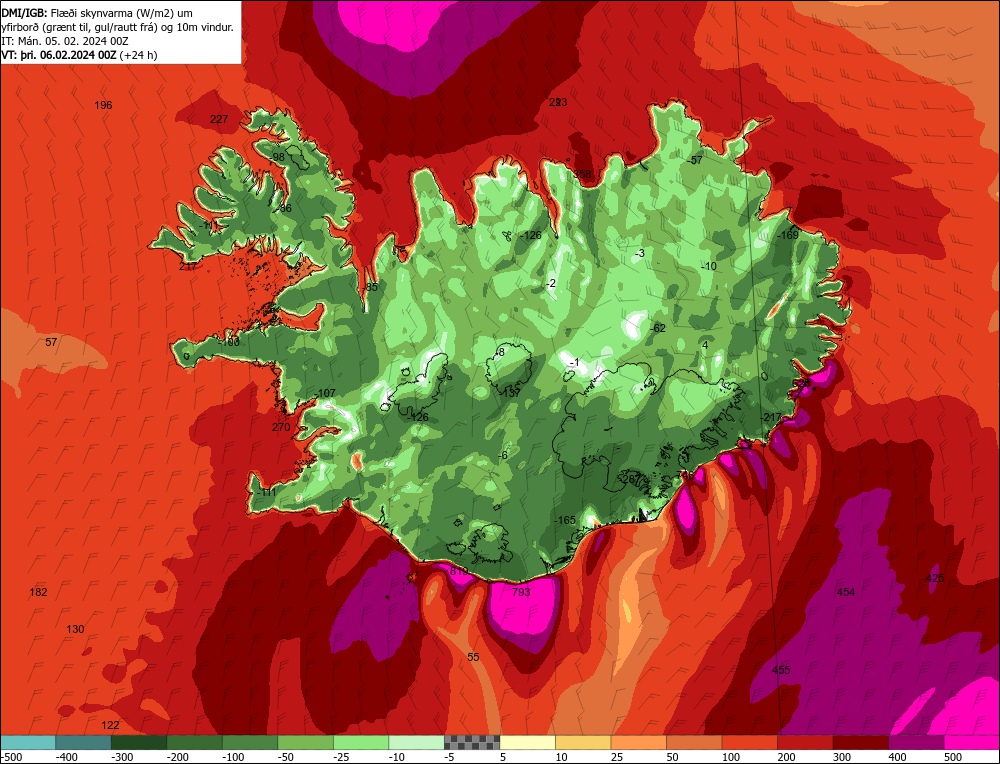Click the '455' value in the purple area
The width and height of the screenshot is (1000, 764).
pyautogui.click(x=781, y=670)
